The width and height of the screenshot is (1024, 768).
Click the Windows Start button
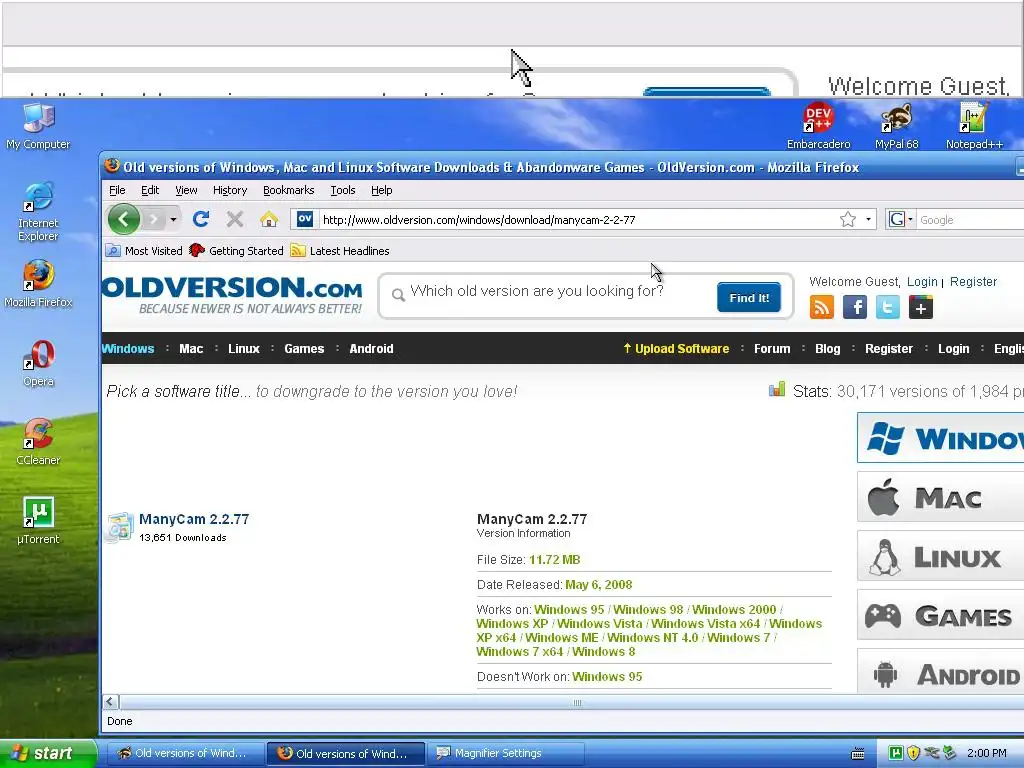click(x=47, y=753)
